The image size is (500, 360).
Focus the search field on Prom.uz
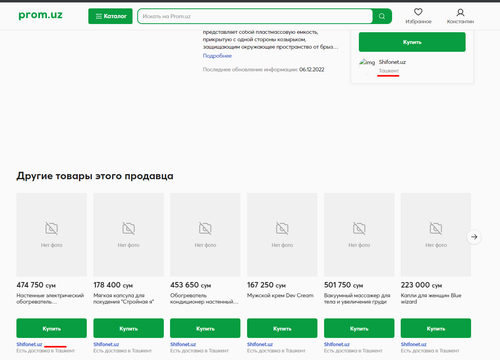click(255, 16)
